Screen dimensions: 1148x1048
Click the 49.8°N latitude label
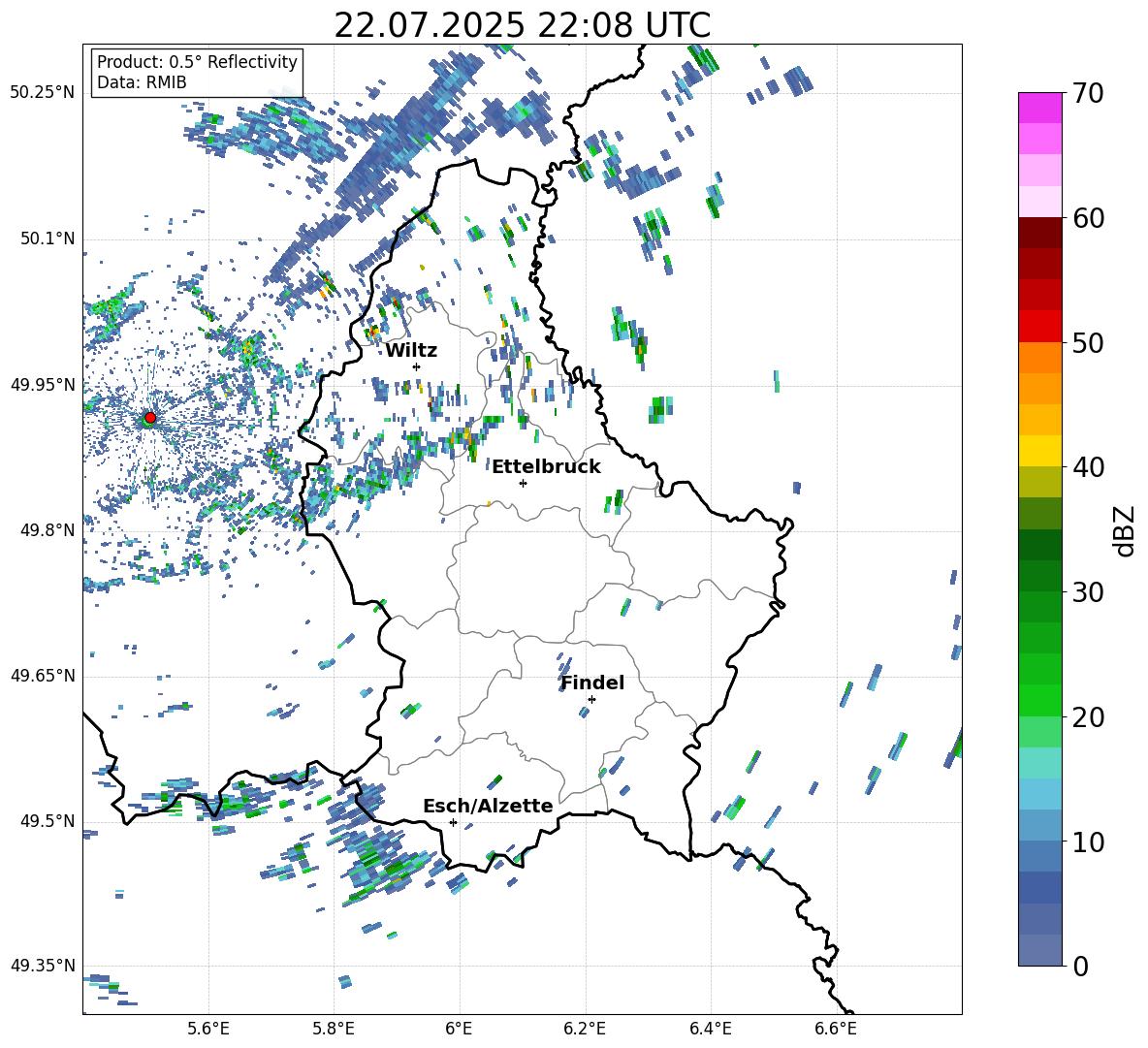pos(48,530)
